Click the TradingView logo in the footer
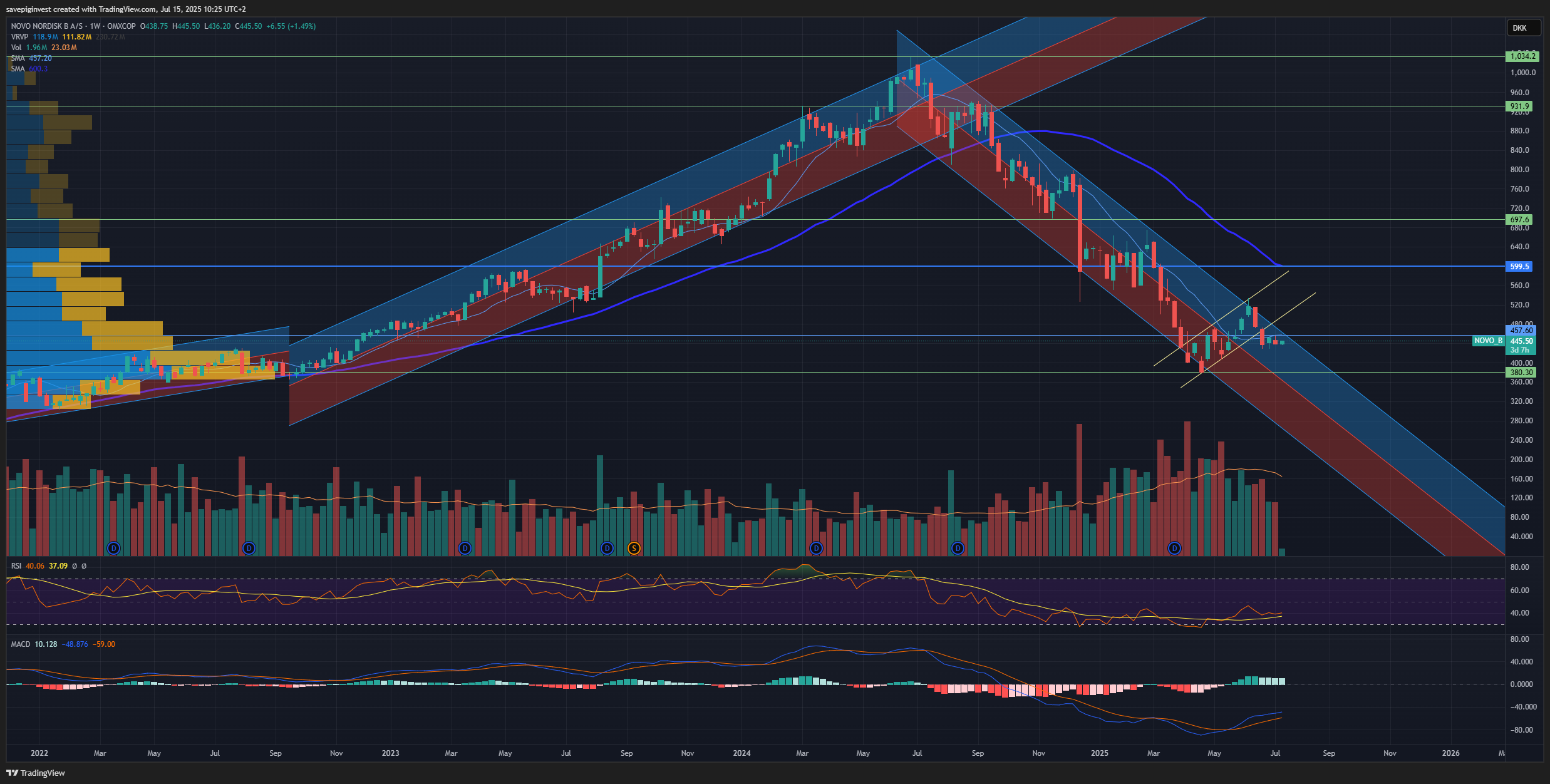The image size is (1550, 784). tap(36, 773)
